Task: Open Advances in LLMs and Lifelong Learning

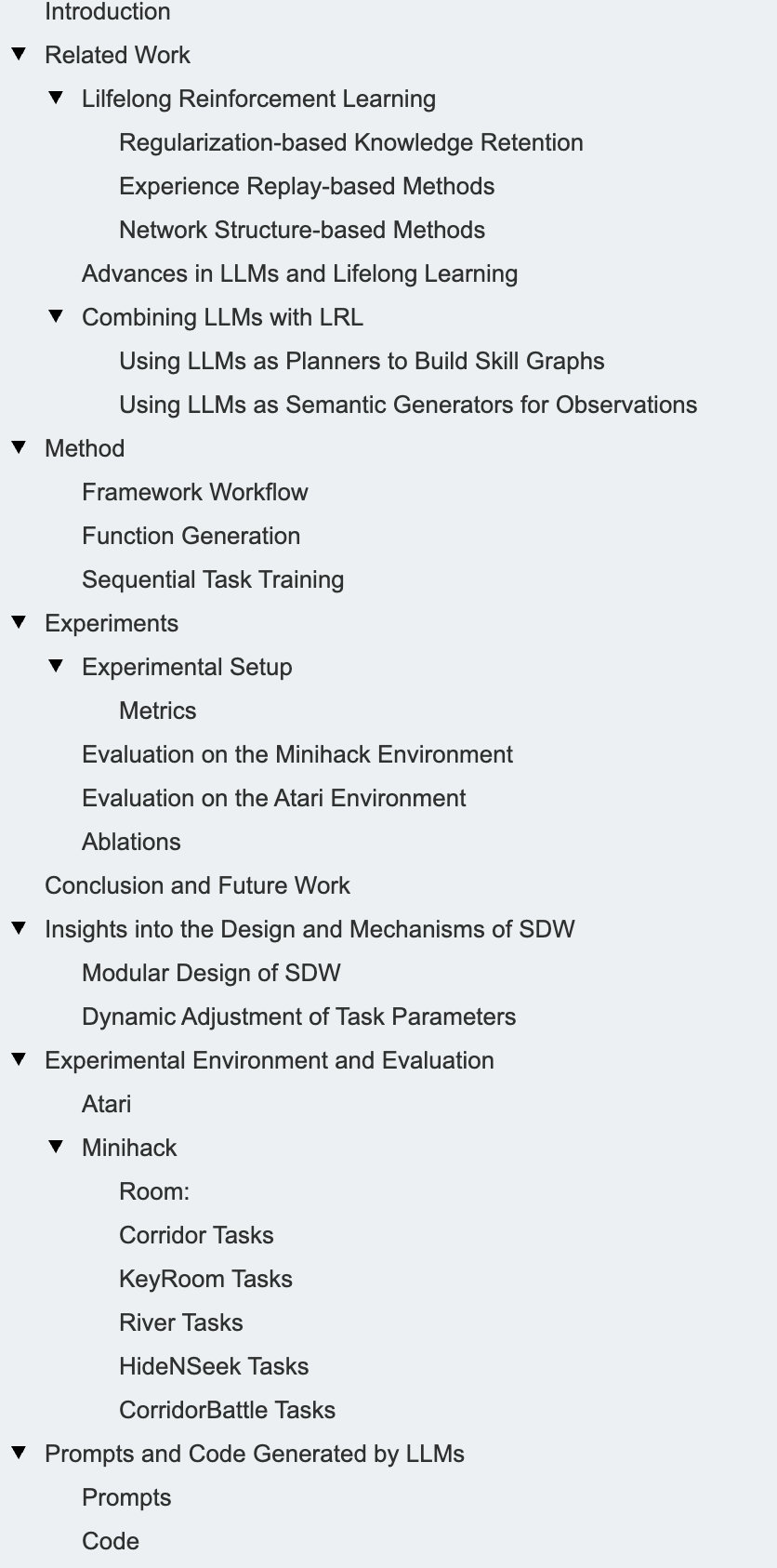Action: (299, 273)
